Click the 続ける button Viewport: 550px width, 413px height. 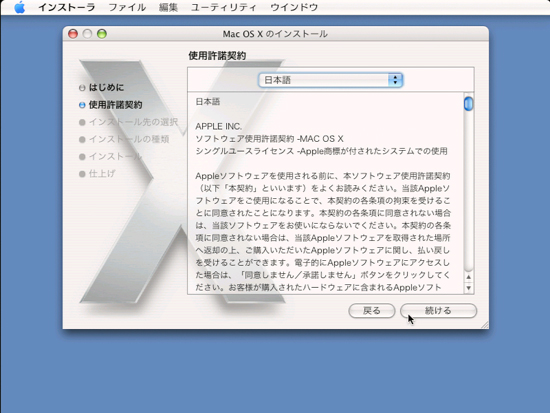438,311
